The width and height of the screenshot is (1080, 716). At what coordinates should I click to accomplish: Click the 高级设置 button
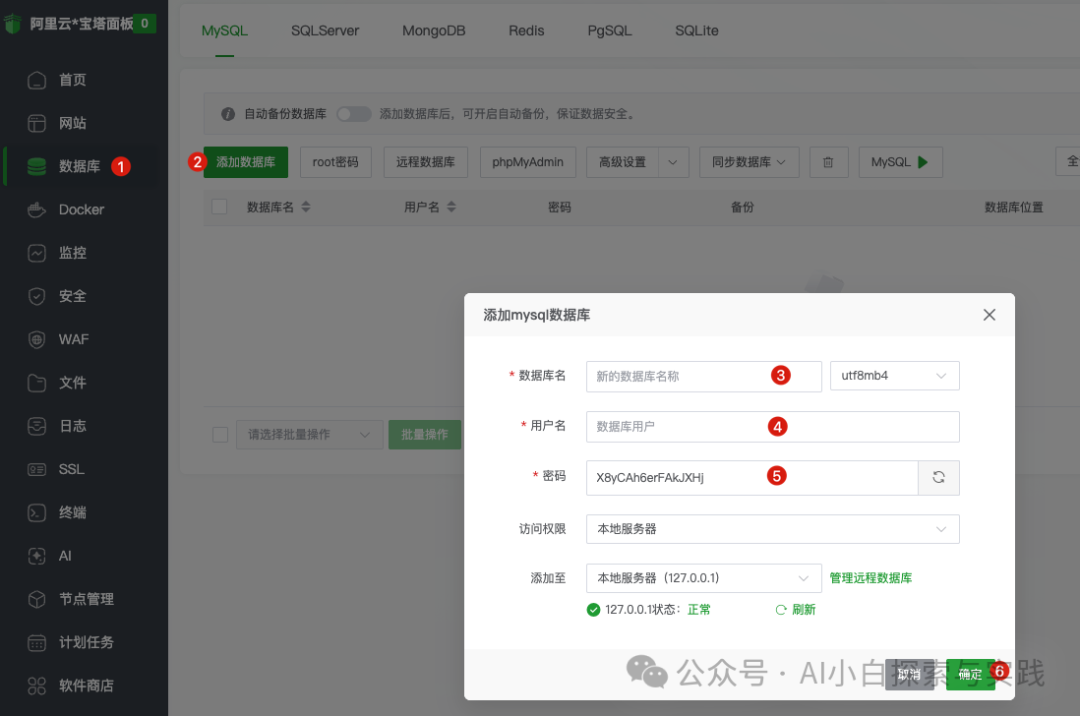click(x=623, y=162)
